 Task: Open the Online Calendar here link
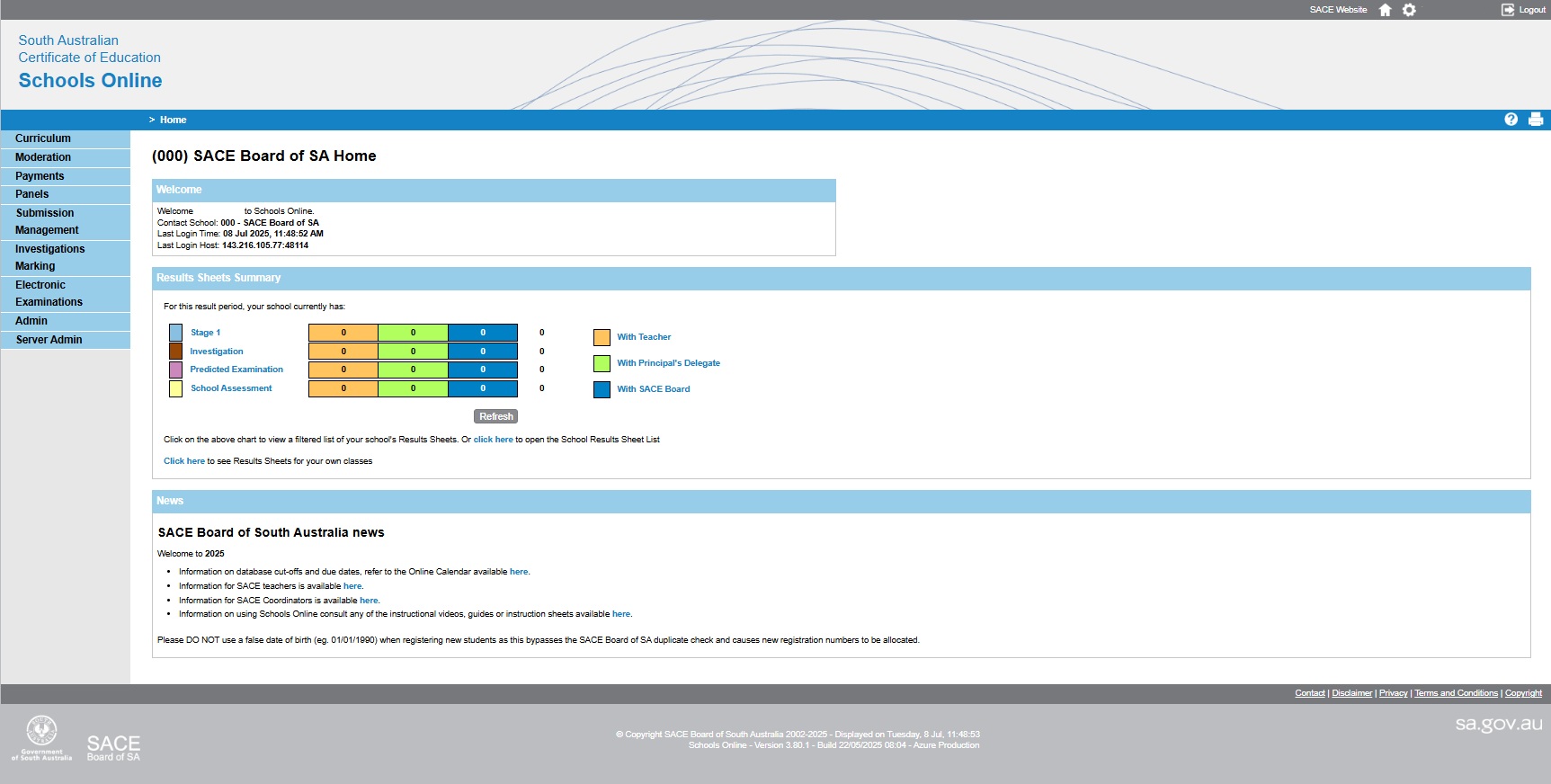pyautogui.click(x=519, y=572)
